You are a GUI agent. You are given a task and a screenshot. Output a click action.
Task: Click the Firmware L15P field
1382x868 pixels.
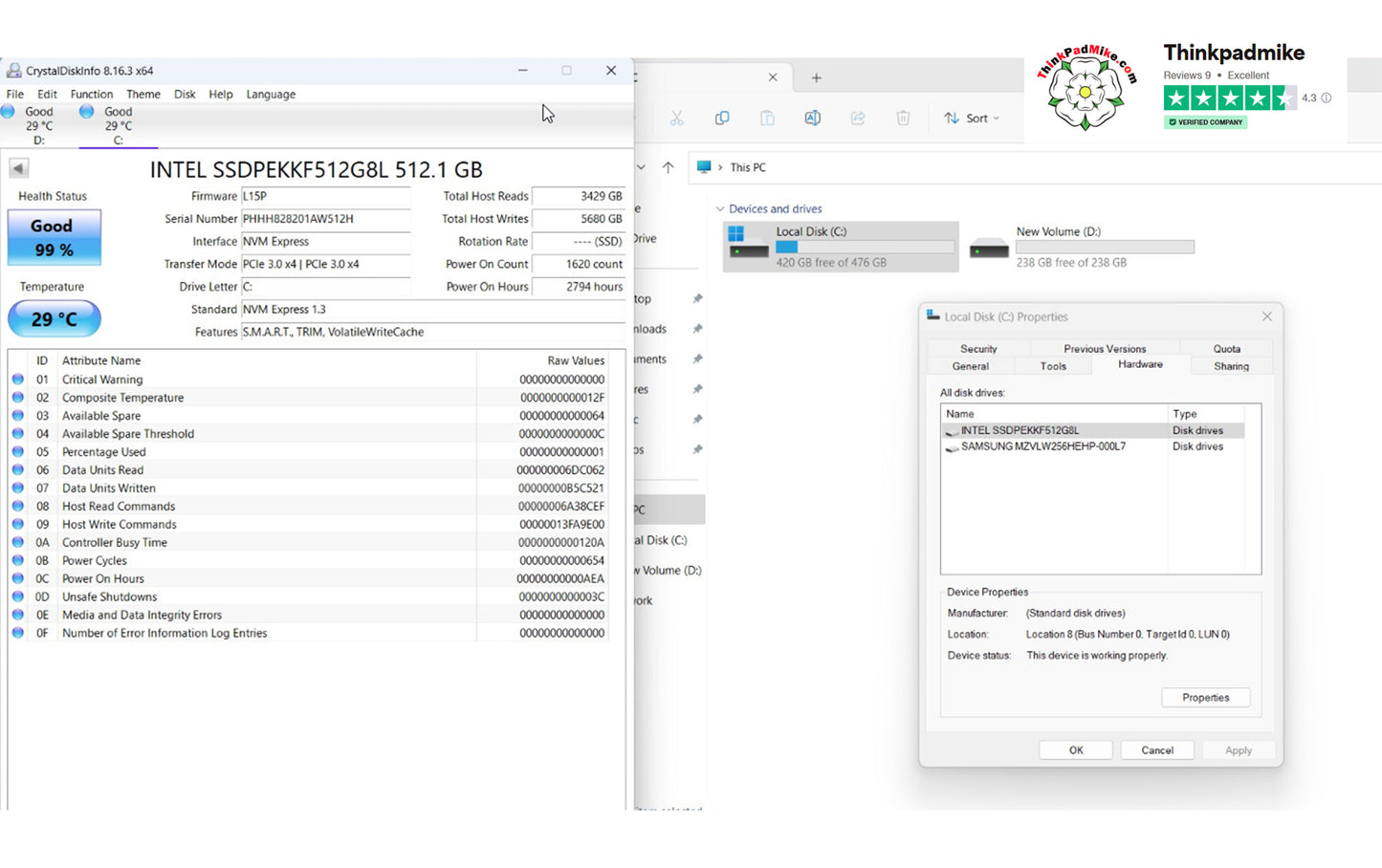coord(325,196)
